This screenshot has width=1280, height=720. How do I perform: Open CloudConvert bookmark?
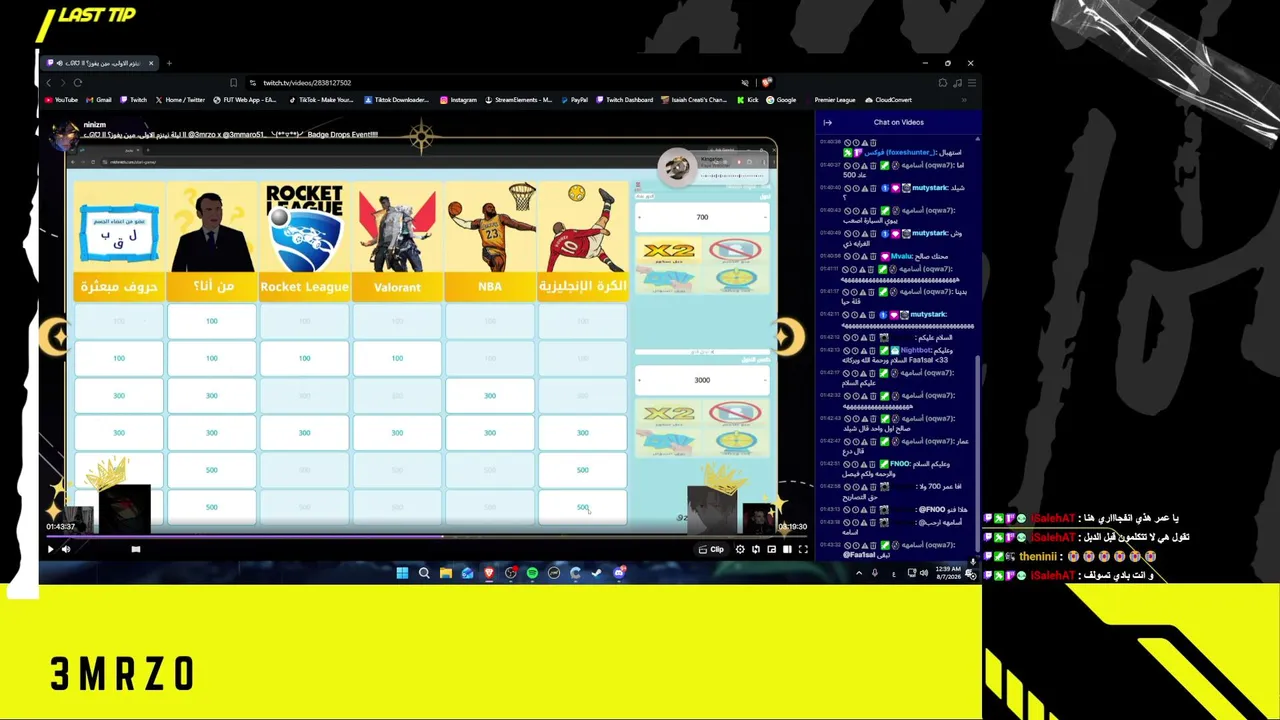pos(888,100)
